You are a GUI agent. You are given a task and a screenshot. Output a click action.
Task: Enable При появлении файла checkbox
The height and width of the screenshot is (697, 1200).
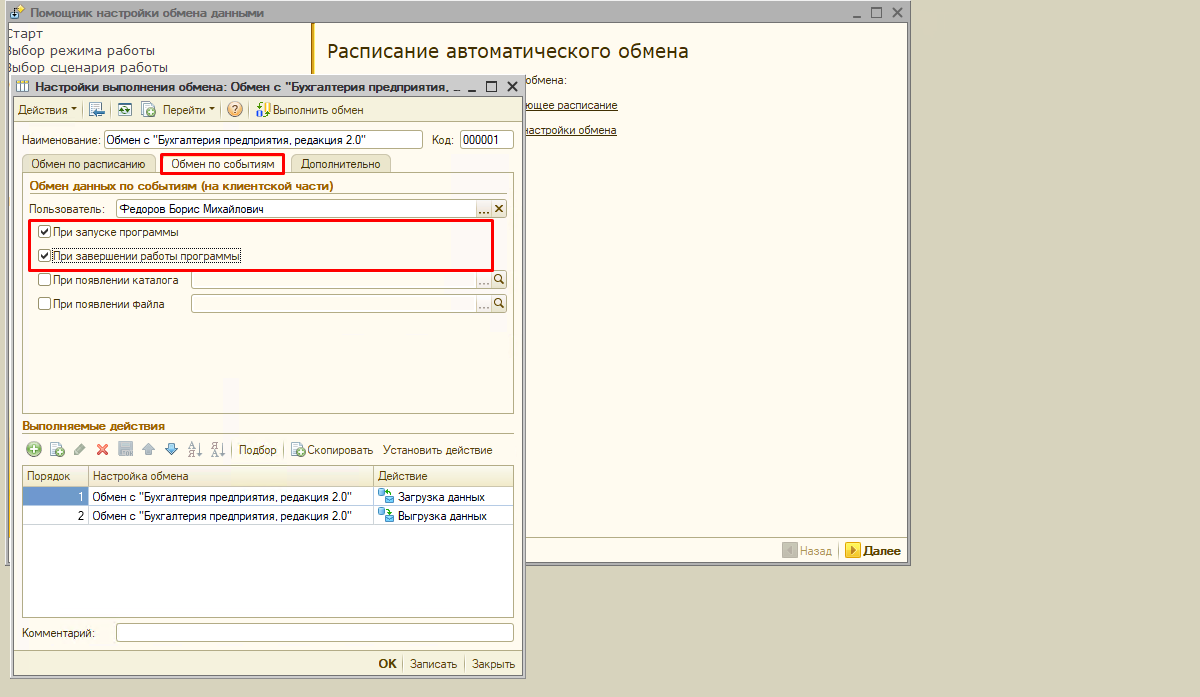[x=44, y=304]
